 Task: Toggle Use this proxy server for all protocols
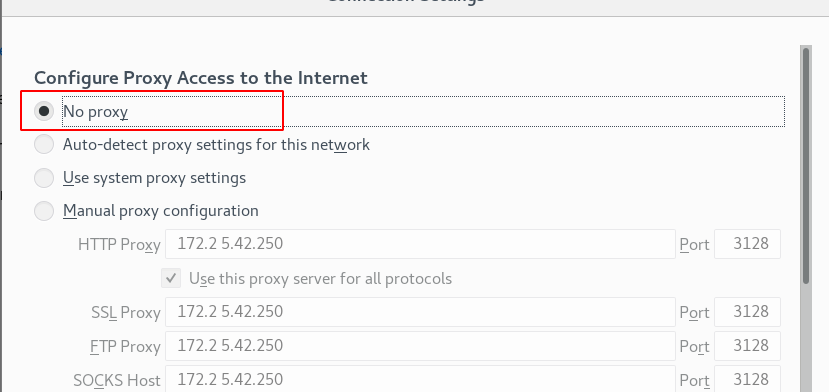[171, 278]
